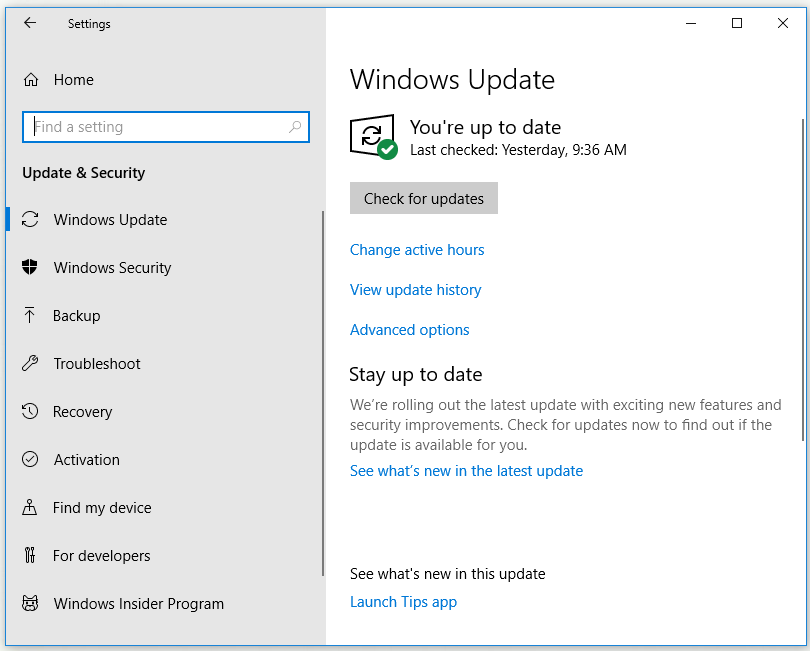Open Change active hours link
810x651 pixels.
click(x=417, y=250)
